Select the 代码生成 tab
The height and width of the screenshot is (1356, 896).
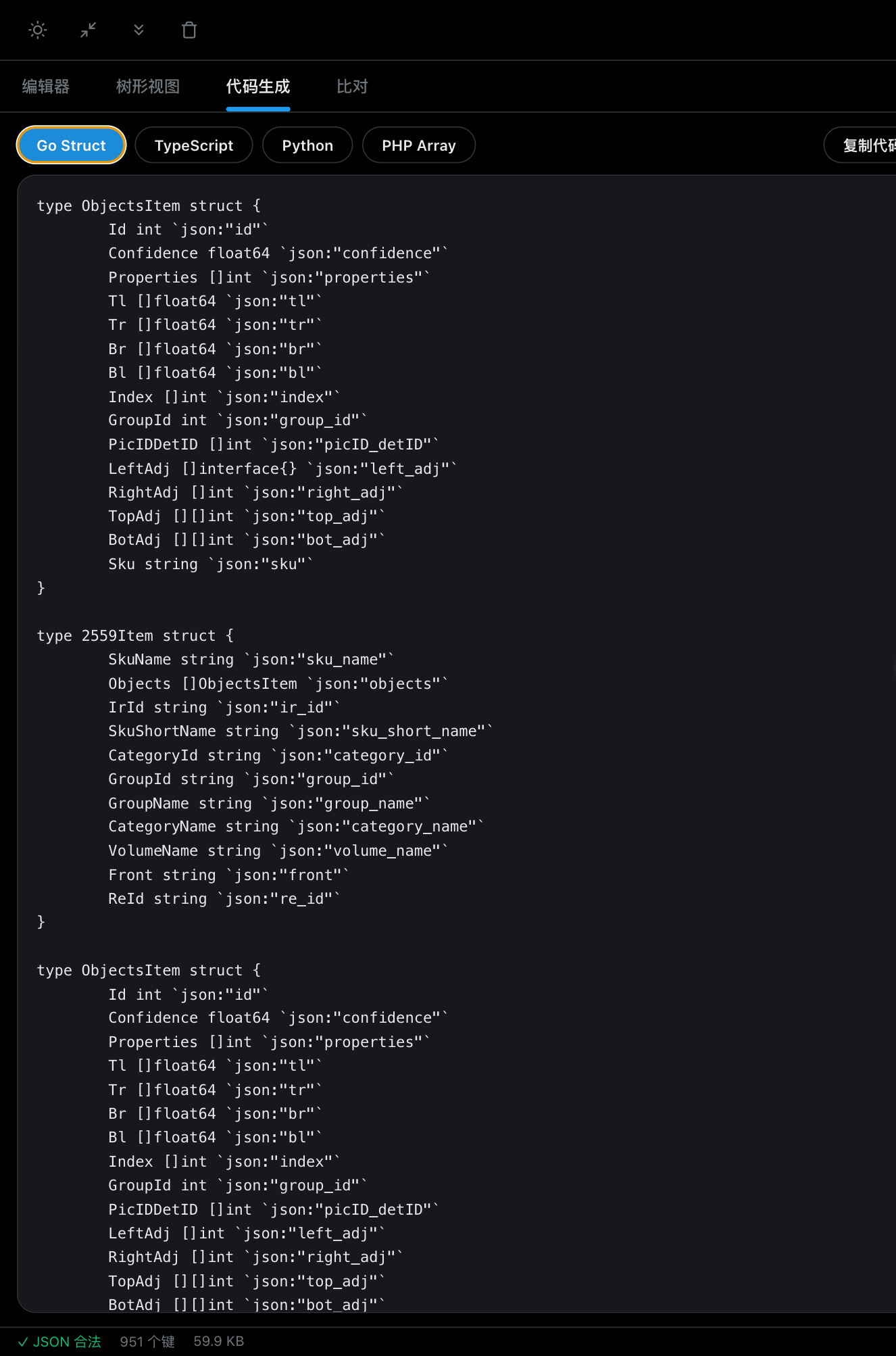pos(258,87)
